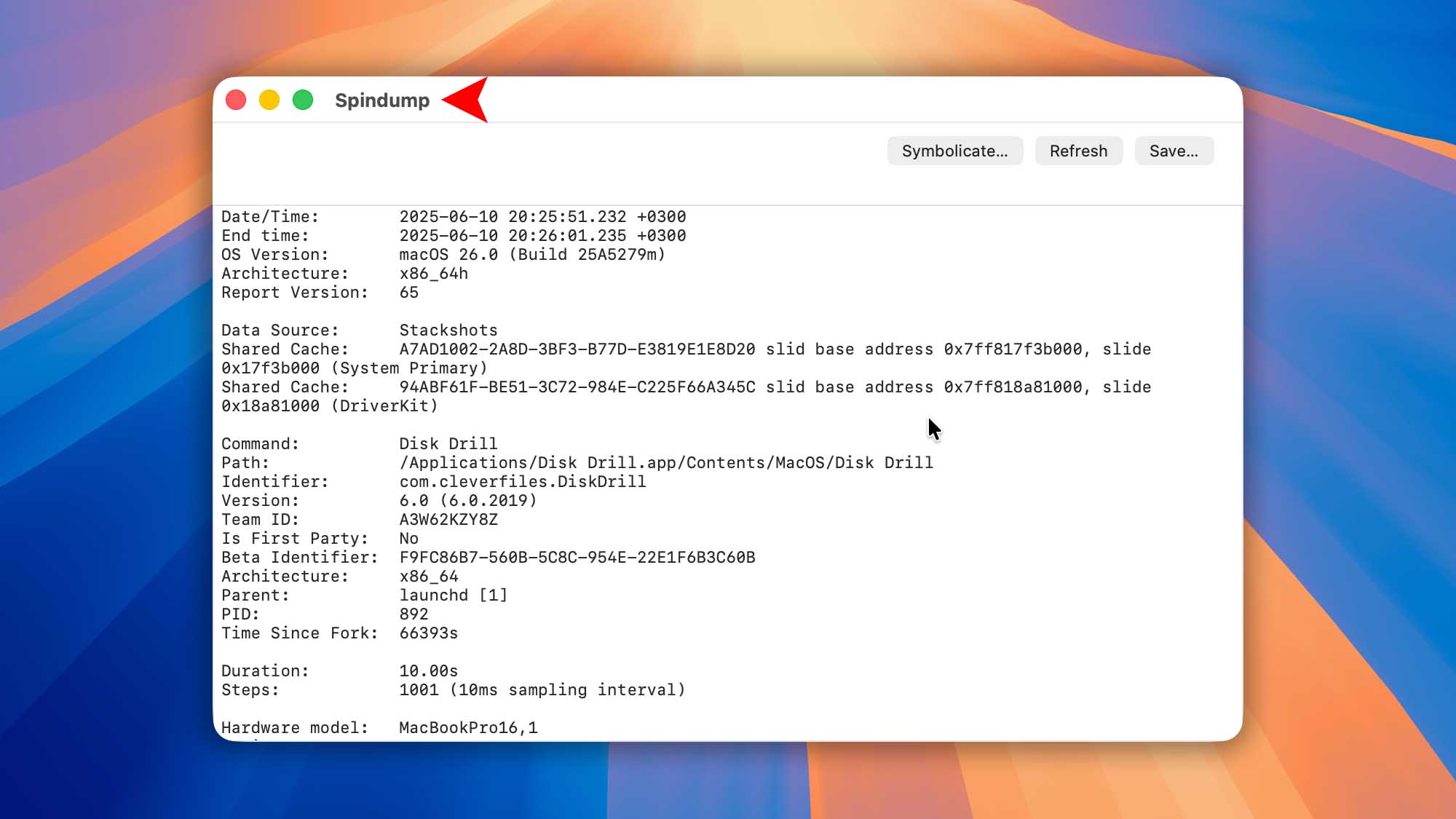The width and height of the screenshot is (1456, 819).
Task: Click Team ID value A3W62KZY8Z
Action: [x=448, y=520]
